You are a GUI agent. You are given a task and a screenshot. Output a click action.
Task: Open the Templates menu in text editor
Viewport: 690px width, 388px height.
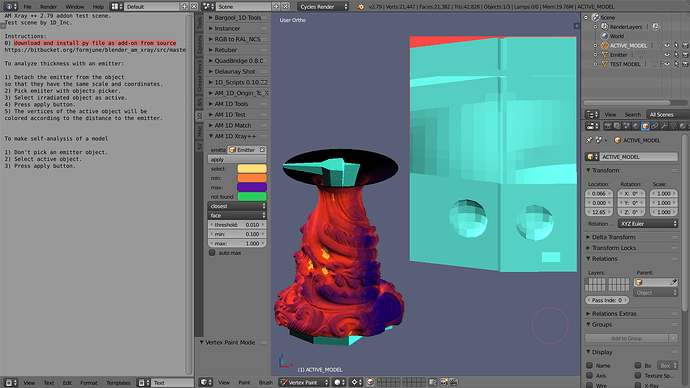[118, 383]
